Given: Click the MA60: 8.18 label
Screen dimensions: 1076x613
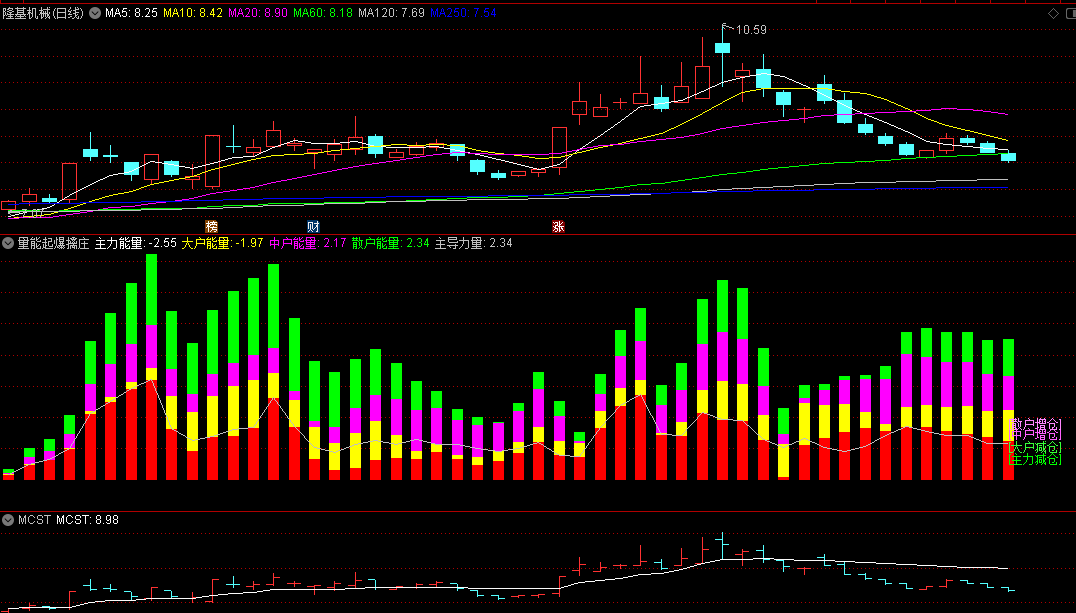Looking at the screenshot, I should (323, 13).
